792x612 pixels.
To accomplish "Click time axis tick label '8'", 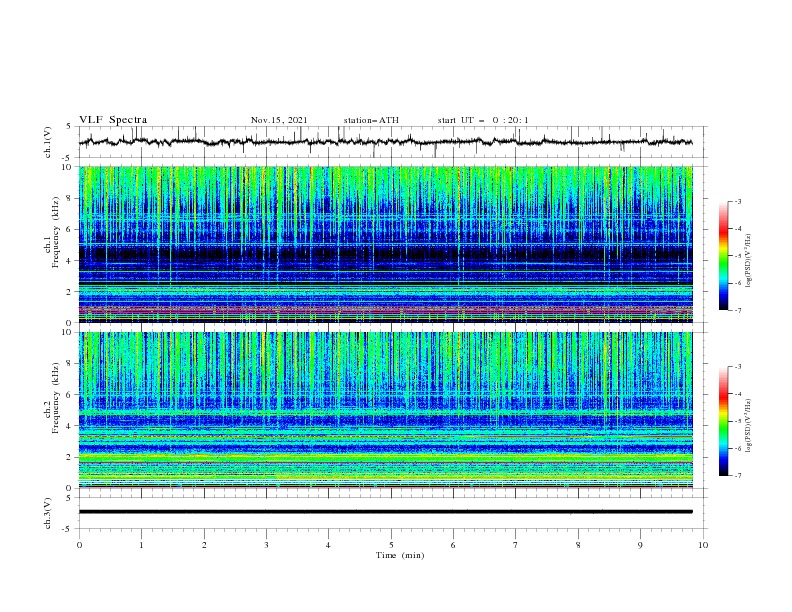I will [578, 545].
